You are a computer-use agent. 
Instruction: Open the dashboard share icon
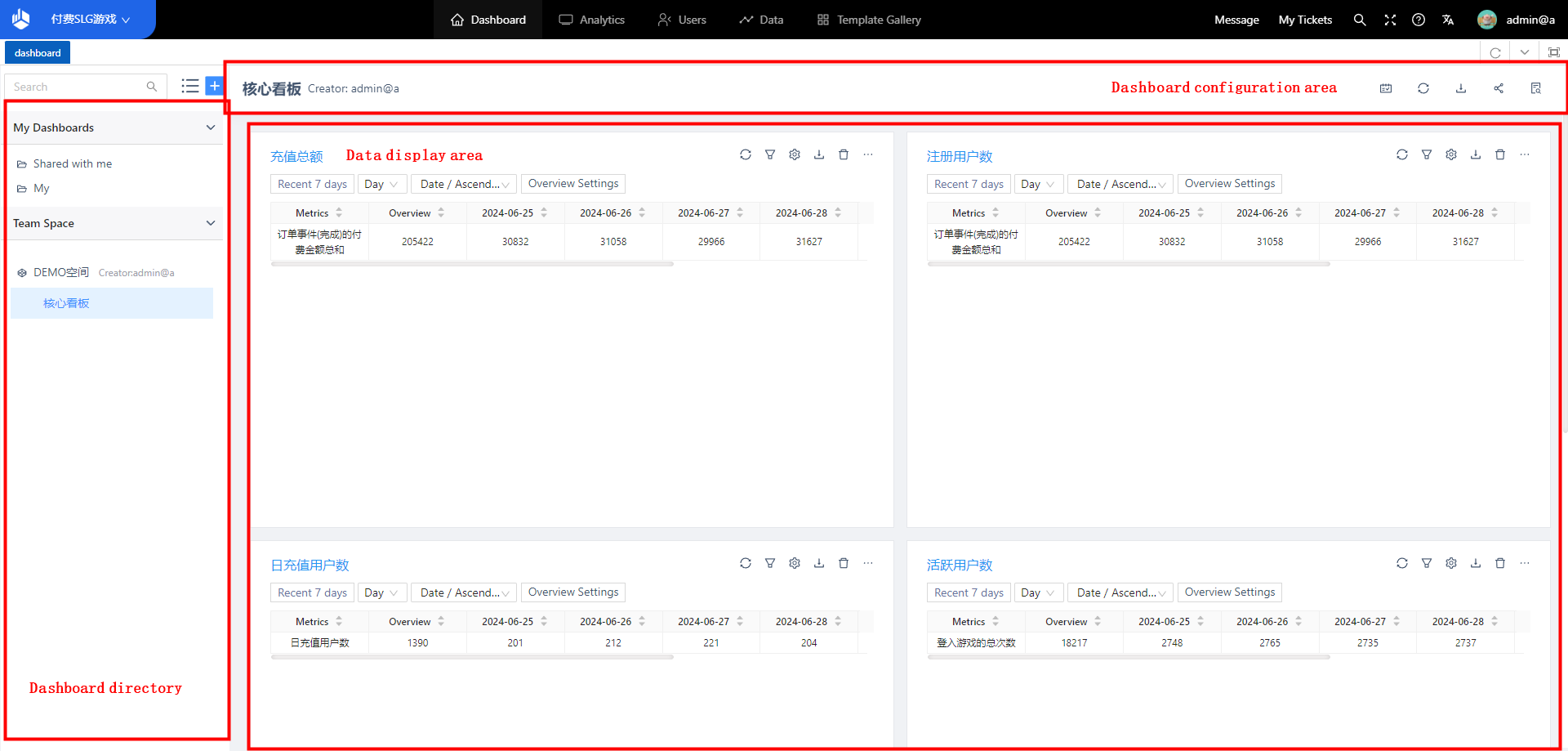point(1499,88)
